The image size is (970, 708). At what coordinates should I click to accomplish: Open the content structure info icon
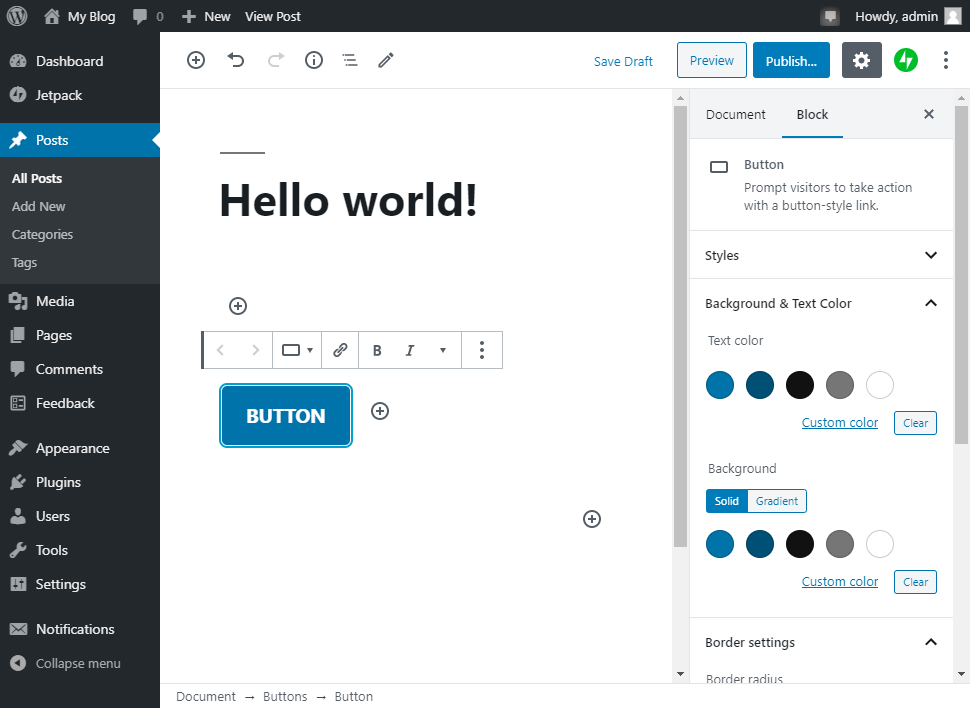314,60
